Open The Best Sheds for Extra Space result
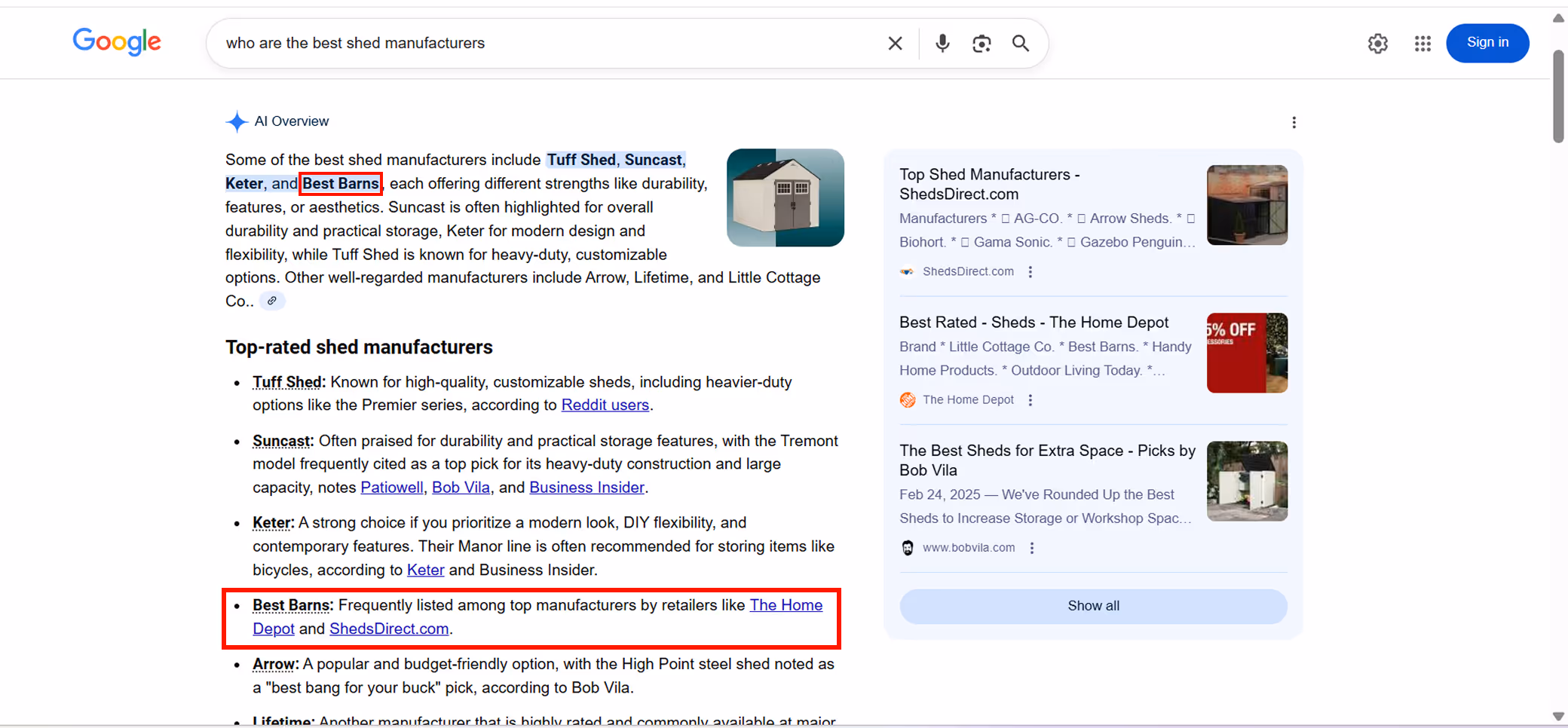Viewport: 1568px width, 728px height. pos(1047,460)
